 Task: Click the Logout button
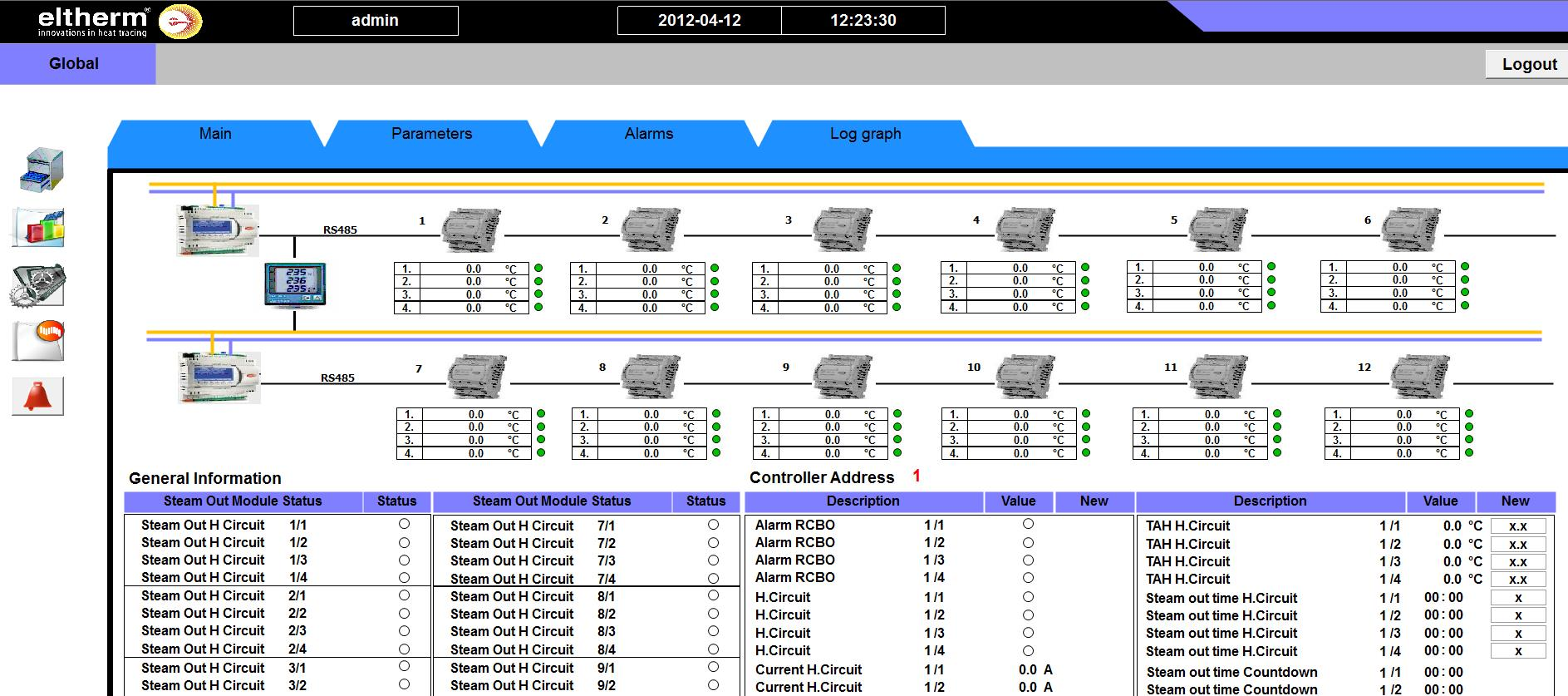point(1529,64)
